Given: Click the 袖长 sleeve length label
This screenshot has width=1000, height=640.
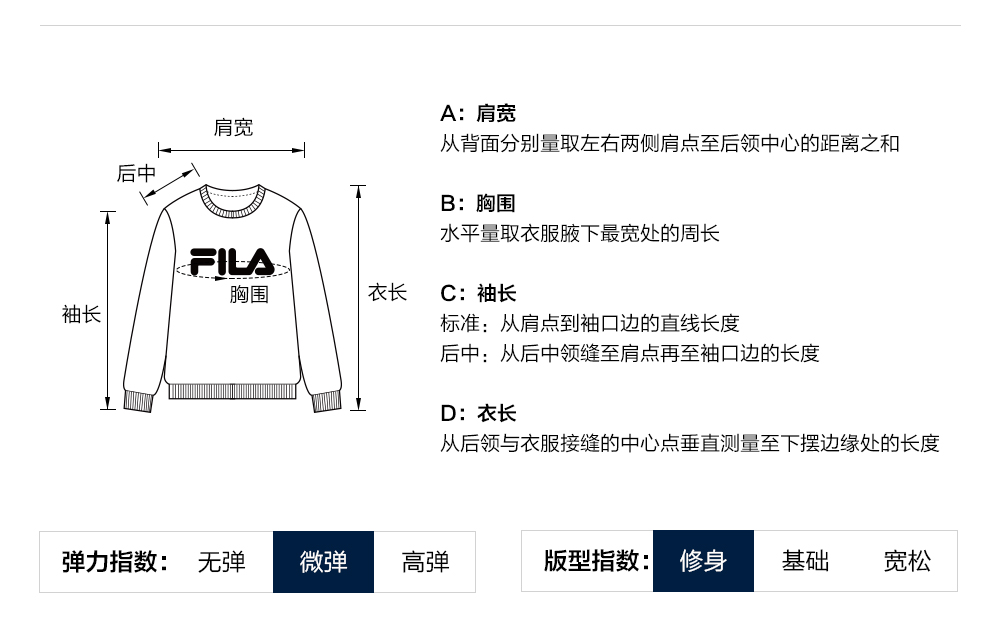Looking at the screenshot, I should tap(81, 314).
